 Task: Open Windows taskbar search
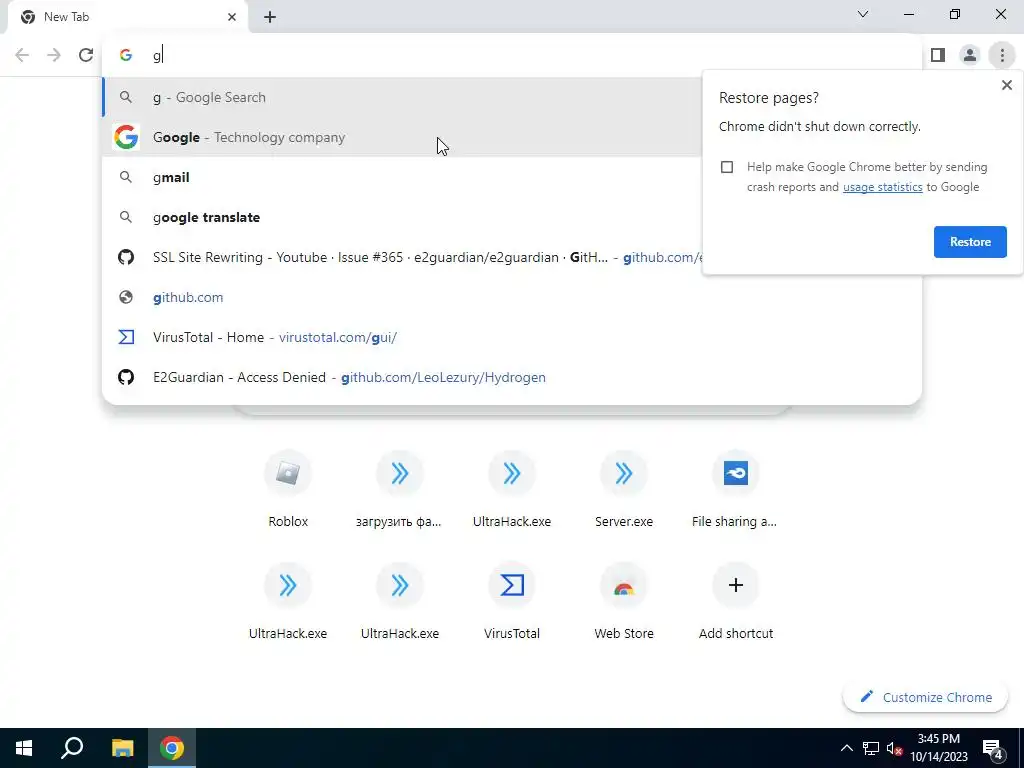[x=72, y=748]
